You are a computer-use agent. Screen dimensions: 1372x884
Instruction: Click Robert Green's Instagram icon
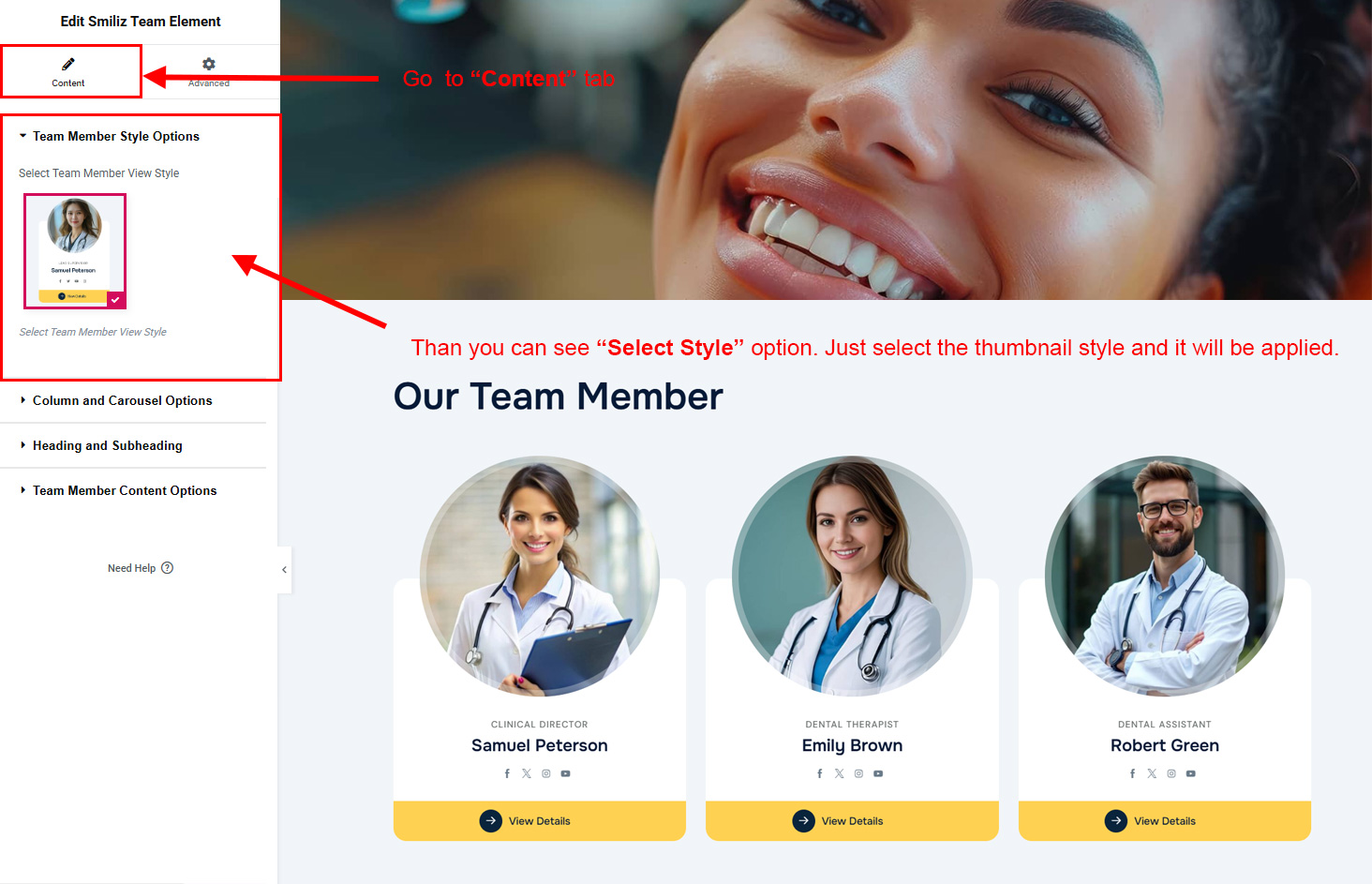pyautogui.click(x=1171, y=773)
